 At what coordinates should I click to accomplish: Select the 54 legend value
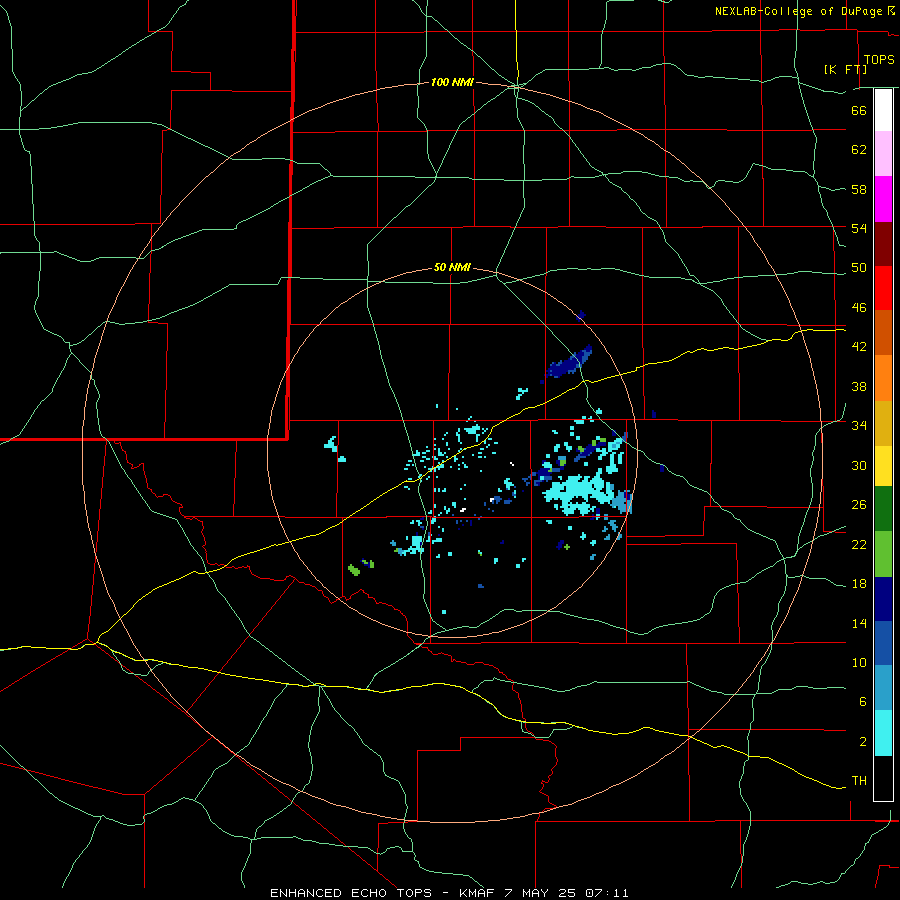click(859, 228)
